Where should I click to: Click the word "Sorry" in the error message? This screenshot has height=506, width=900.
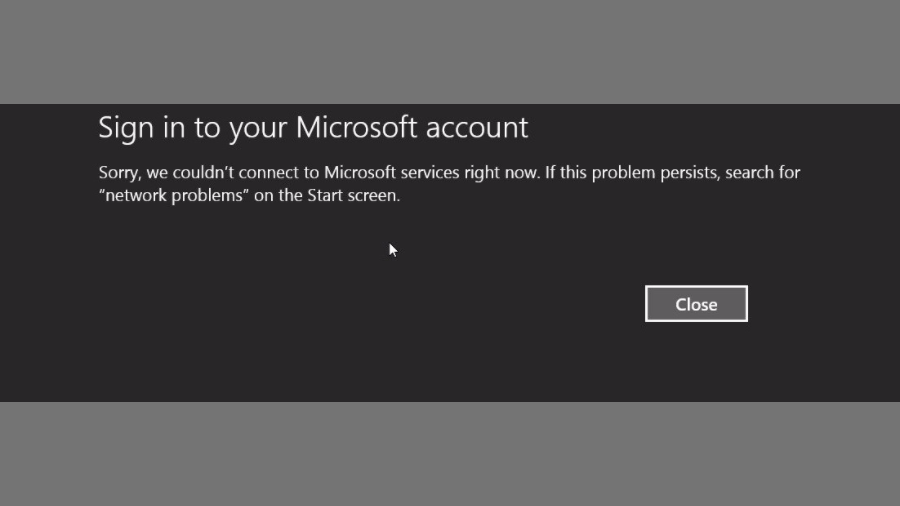pyautogui.click(x=119, y=172)
